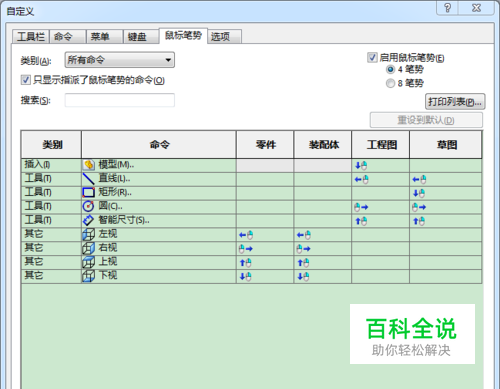Click the 重设到默认(D) button
Viewport: 500px width, 389px height.
(426, 120)
